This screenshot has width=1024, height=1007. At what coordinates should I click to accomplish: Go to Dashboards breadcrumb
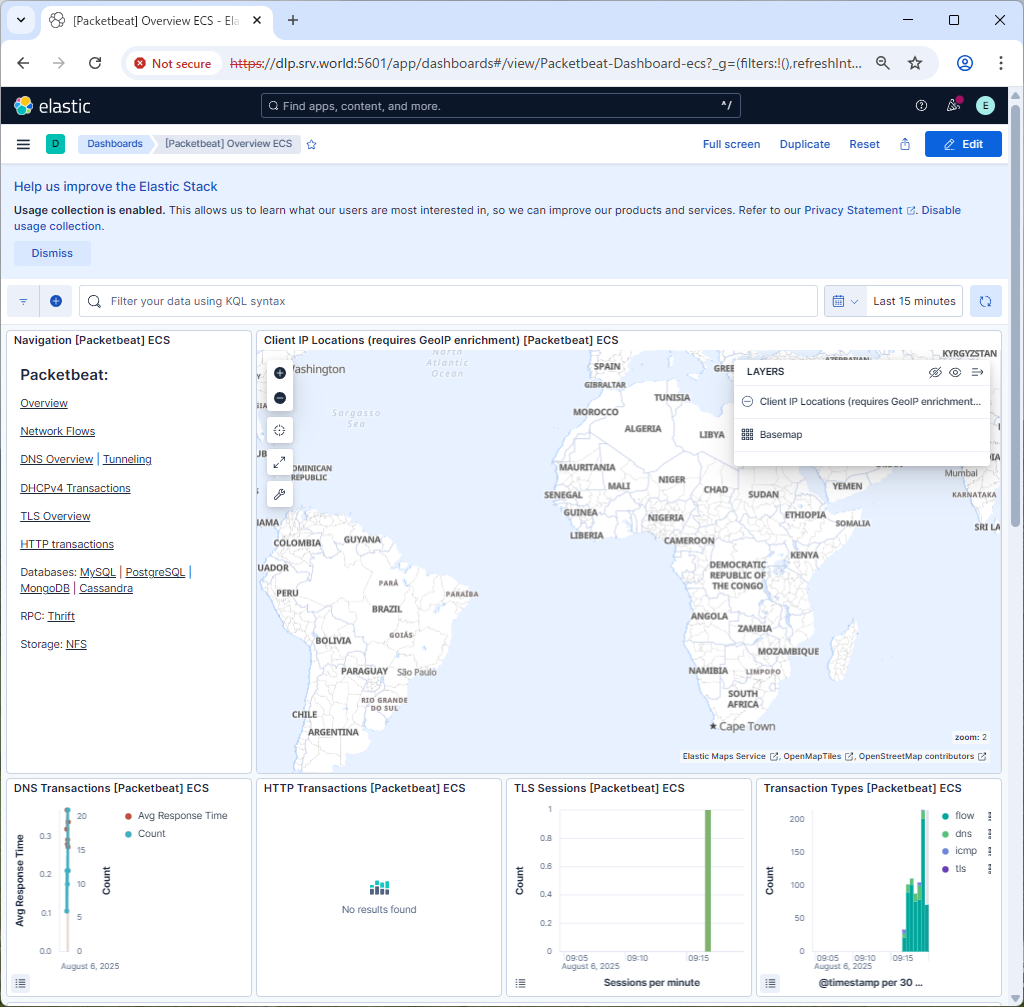click(114, 144)
